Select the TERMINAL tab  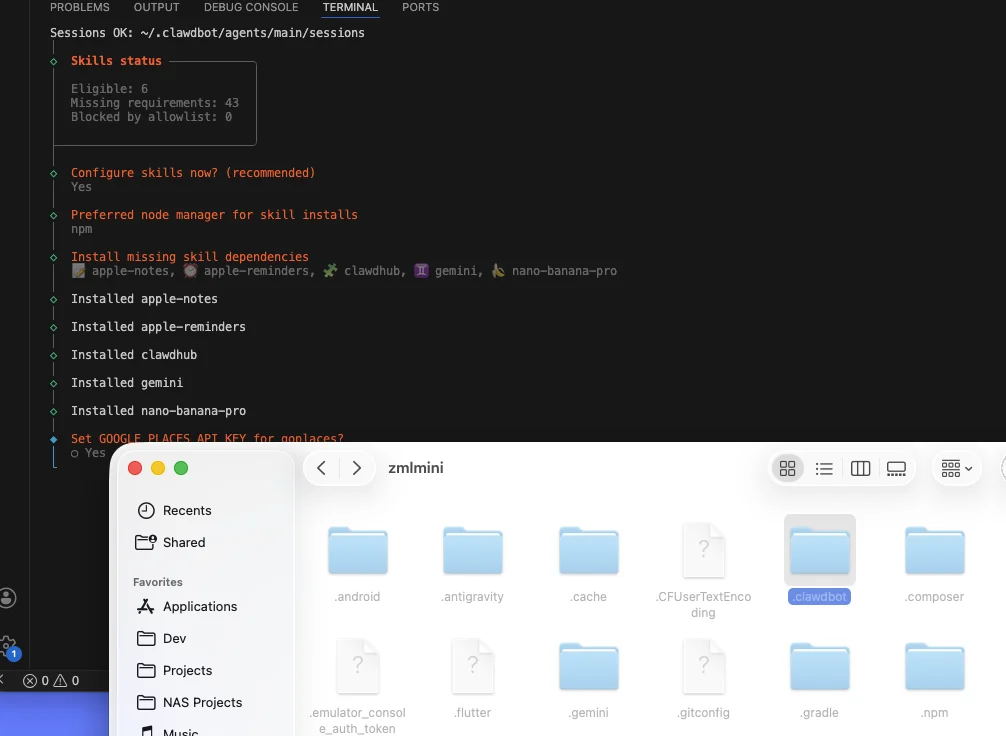tap(350, 7)
